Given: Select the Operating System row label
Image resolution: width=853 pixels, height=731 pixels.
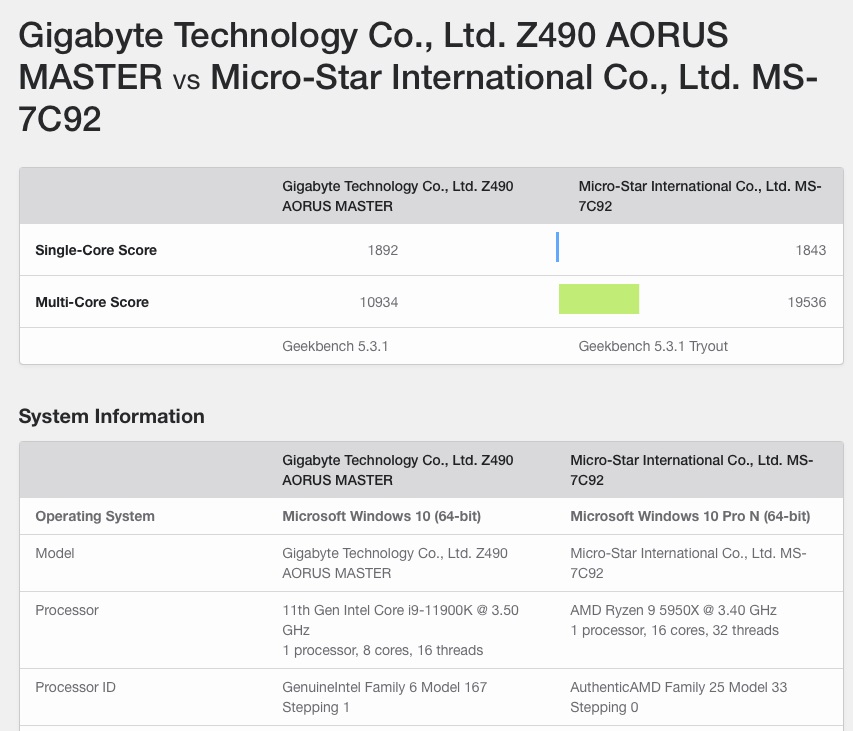Looking at the screenshot, I should point(95,516).
